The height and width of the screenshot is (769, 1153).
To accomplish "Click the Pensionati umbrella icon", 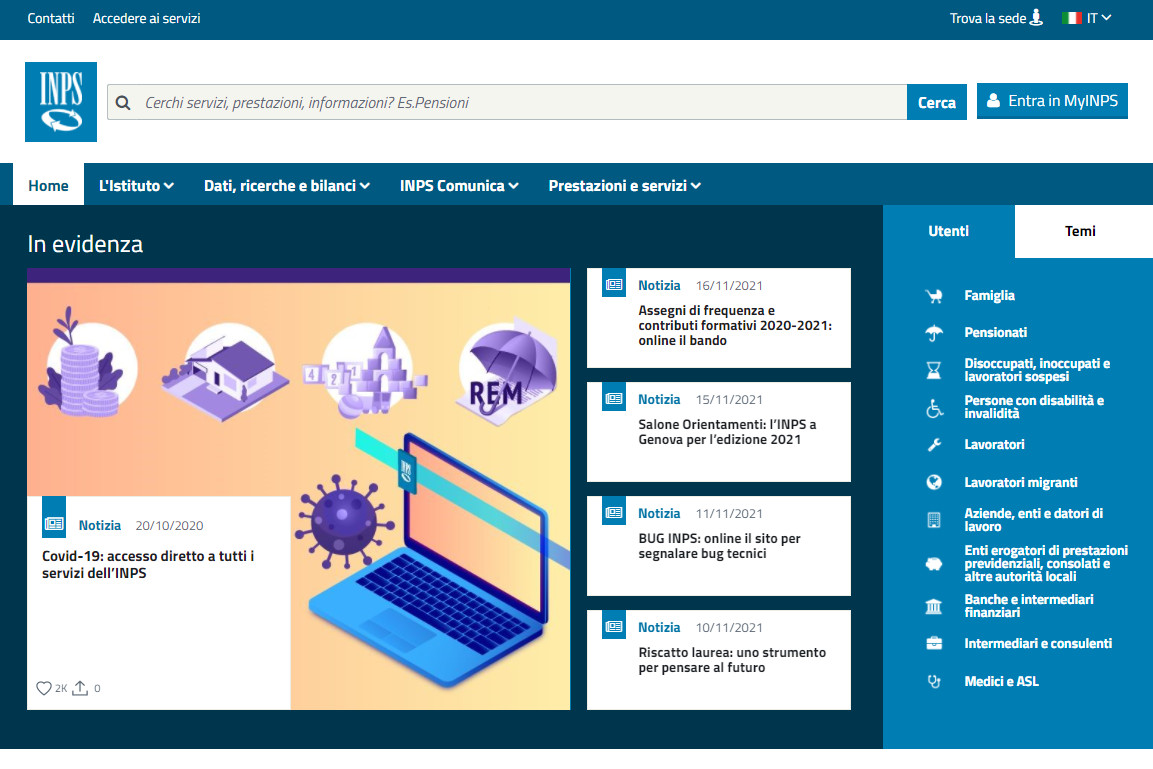I will (934, 333).
